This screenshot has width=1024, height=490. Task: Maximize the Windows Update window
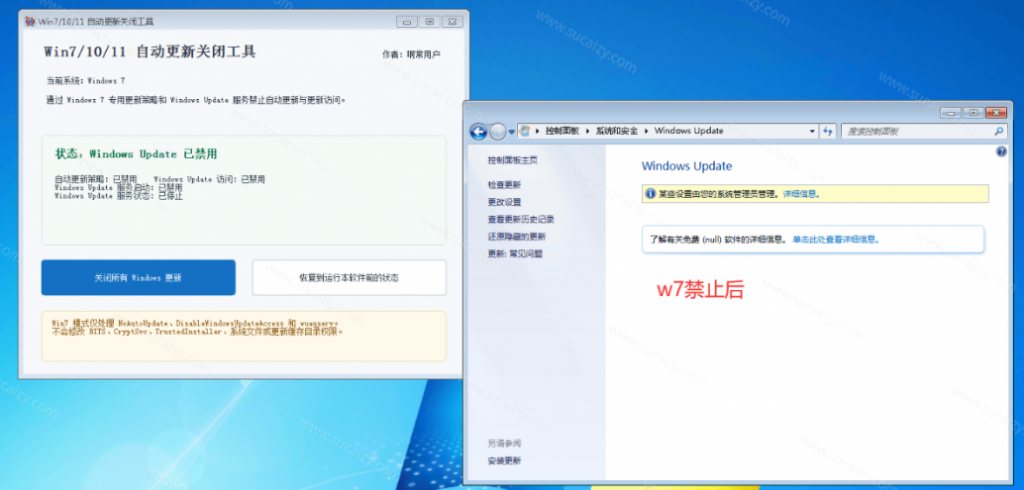(x=973, y=112)
